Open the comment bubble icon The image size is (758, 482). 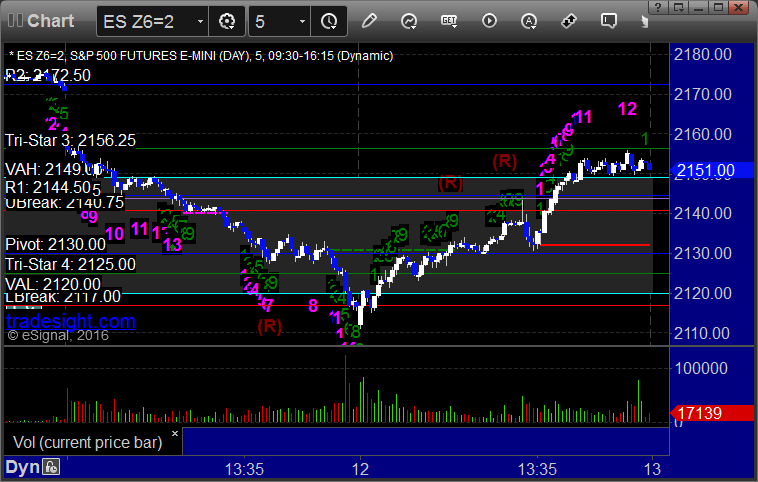609,21
